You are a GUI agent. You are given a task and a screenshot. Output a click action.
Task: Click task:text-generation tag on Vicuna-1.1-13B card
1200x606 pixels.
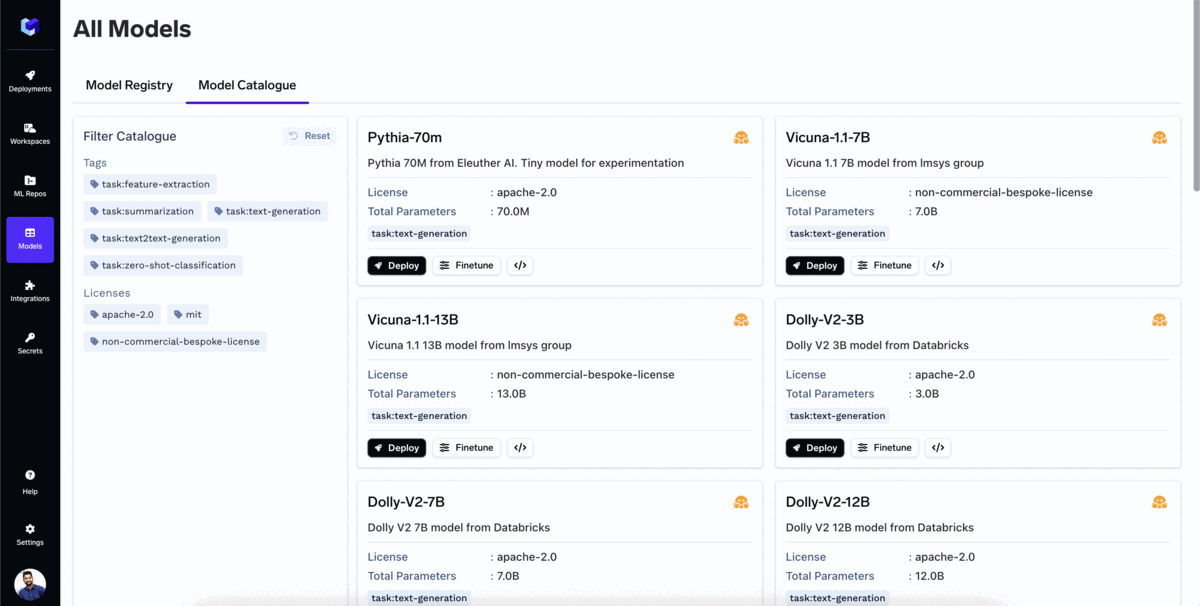tap(419, 416)
